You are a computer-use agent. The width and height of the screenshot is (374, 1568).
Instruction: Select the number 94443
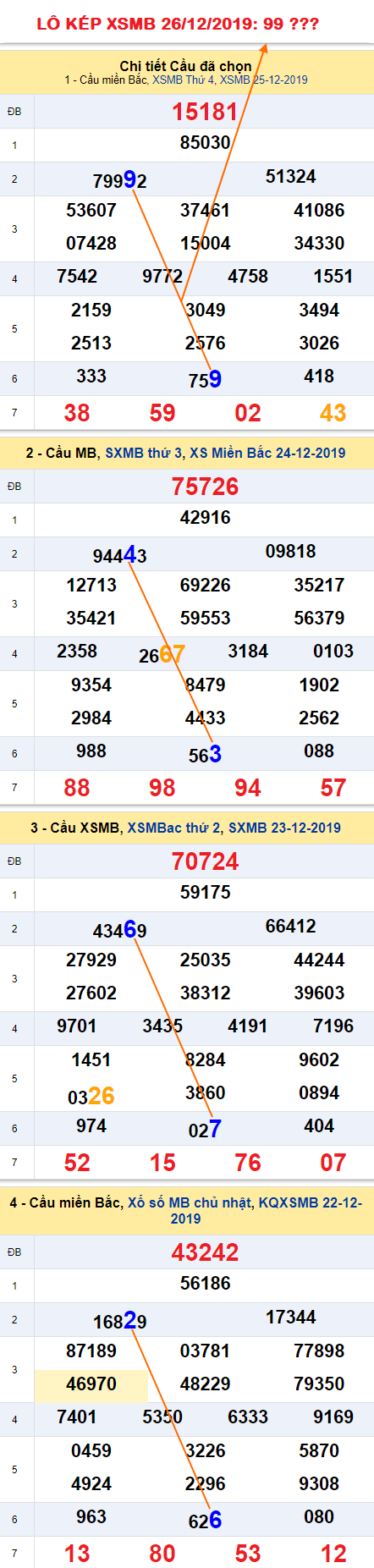pos(120,554)
